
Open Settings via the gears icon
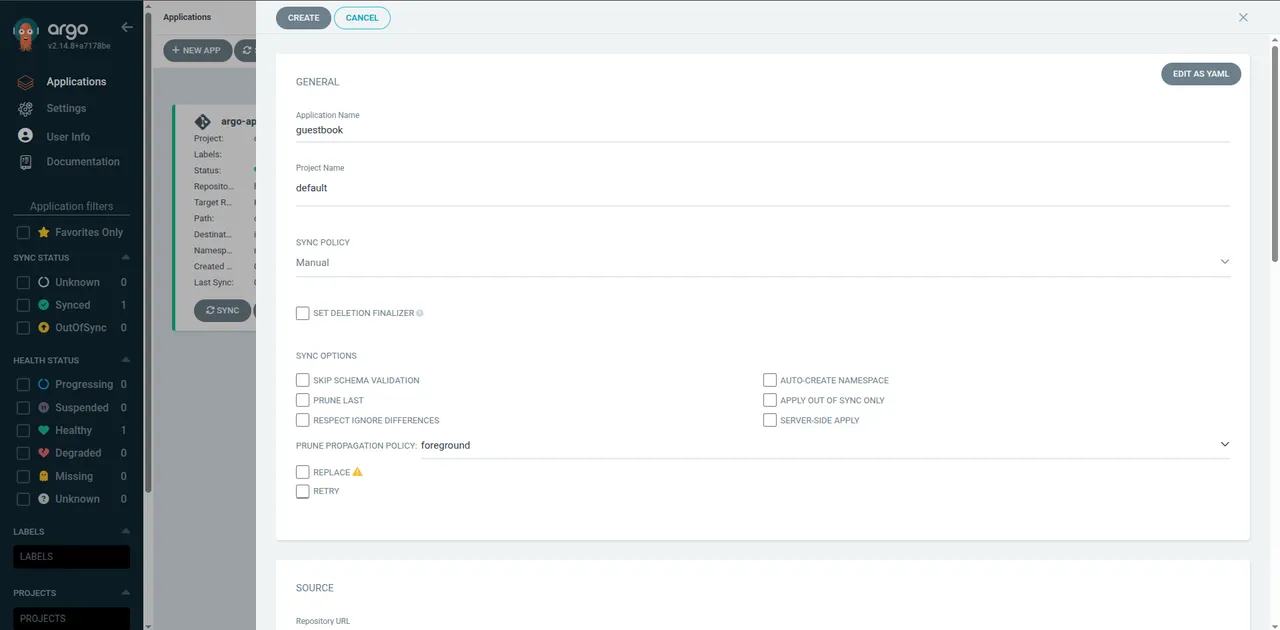click(x=26, y=109)
